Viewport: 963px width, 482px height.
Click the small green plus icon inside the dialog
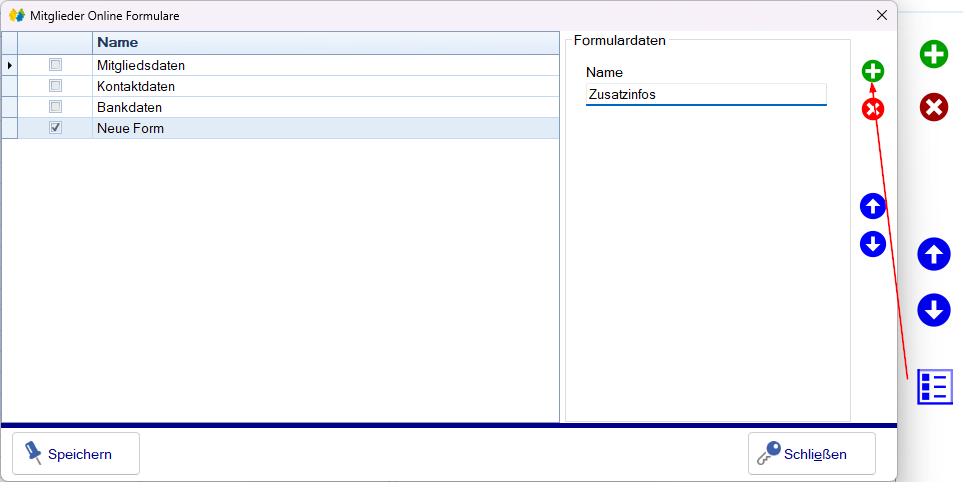[x=873, y=71]
